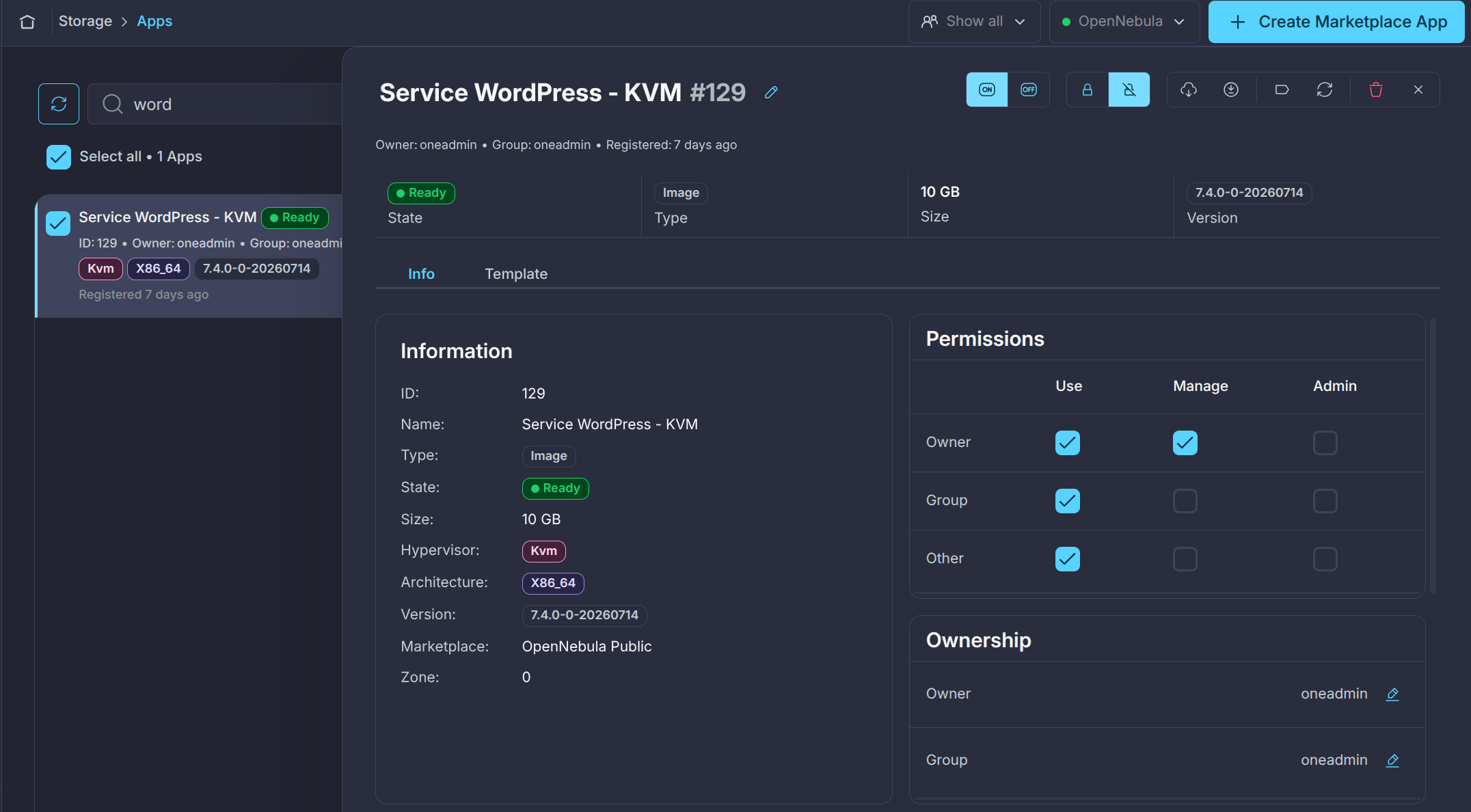The image size is (1471, 812).
Task: Click the search field containing 'word'
Action: click(x=215, y=104)
